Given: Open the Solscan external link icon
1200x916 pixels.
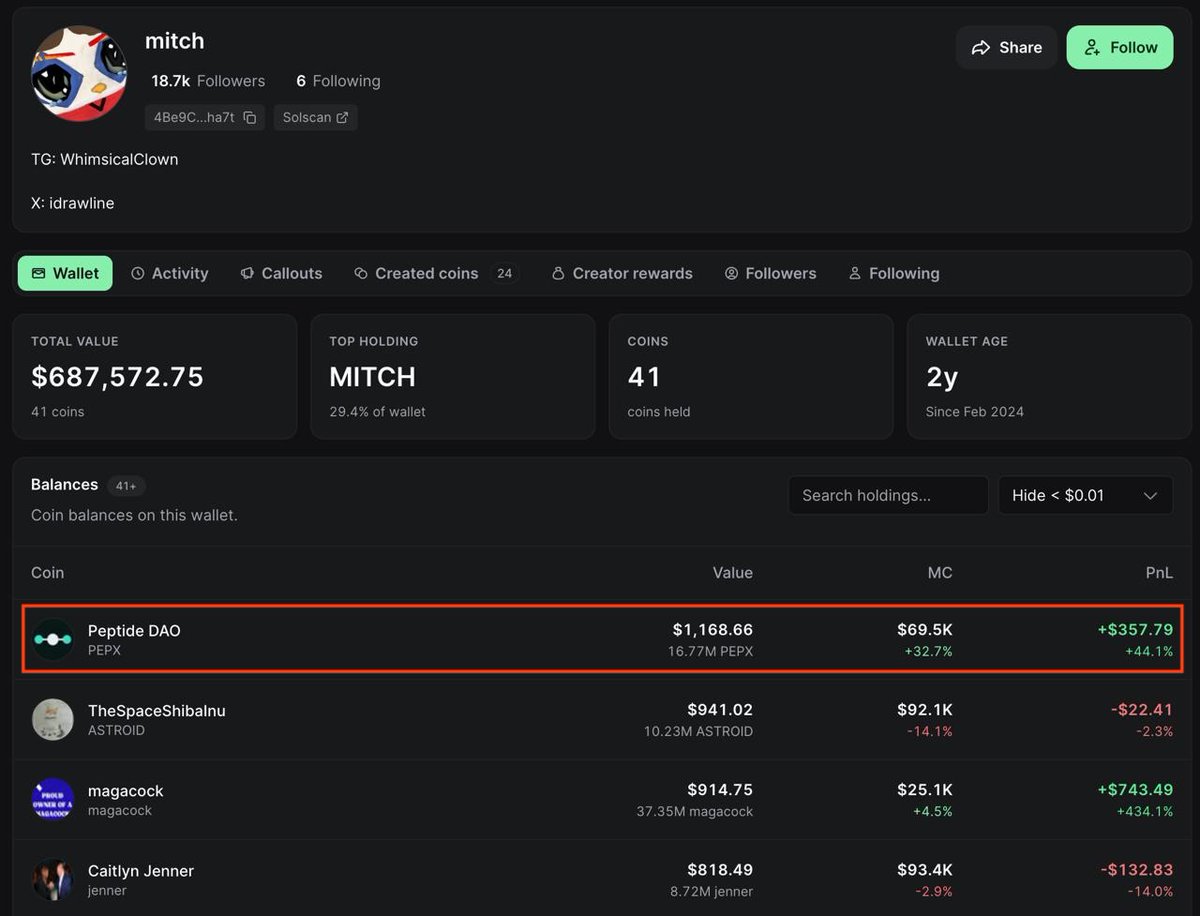Looking at the screenshot, I should pos(342,118).
